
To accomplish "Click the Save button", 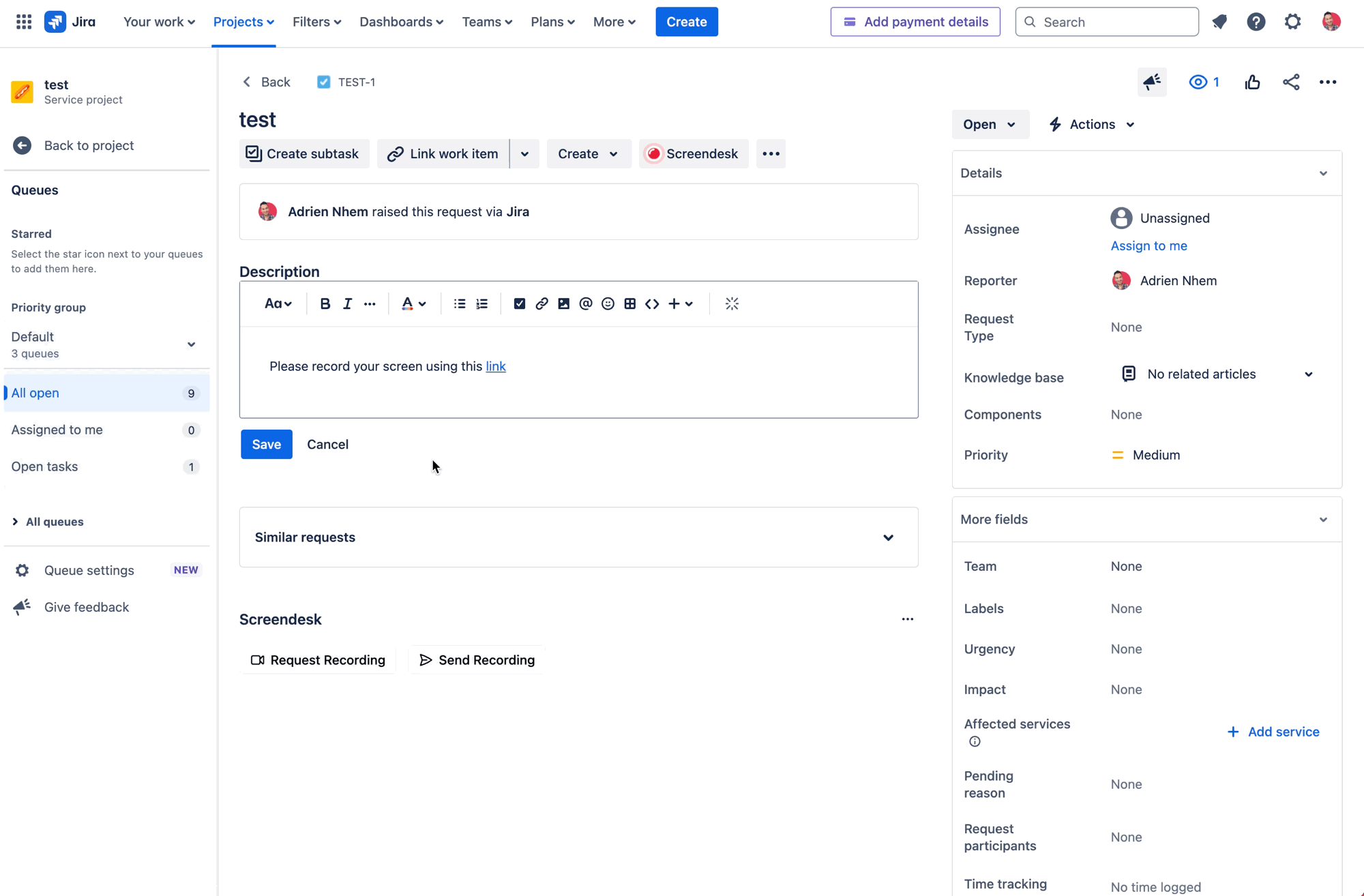I will [266, 445].
